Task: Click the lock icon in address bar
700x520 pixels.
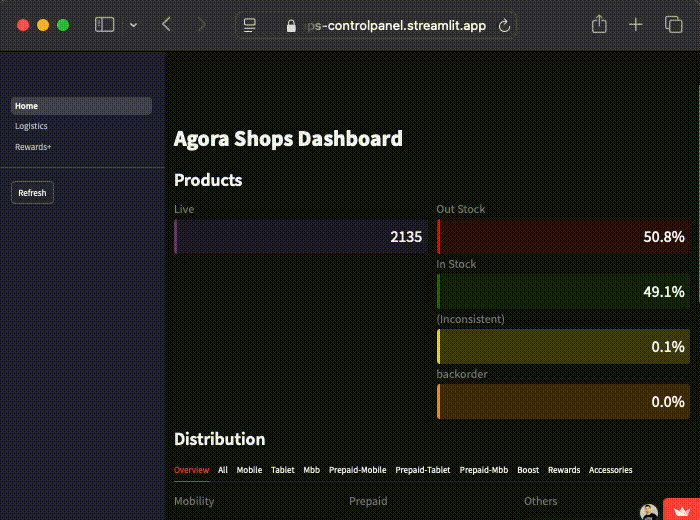Action: point(291,26)
